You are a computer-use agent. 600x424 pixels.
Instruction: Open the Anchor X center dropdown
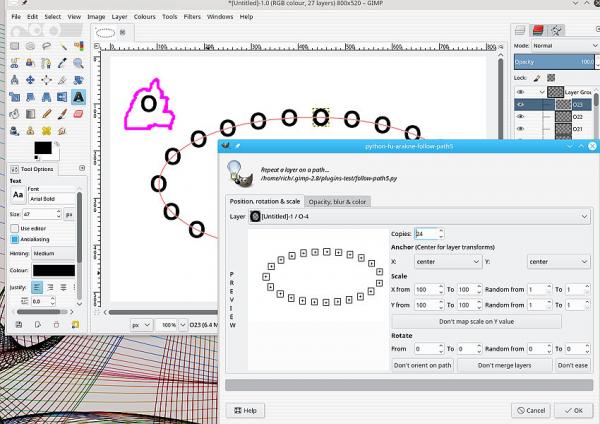pos(448,262)
